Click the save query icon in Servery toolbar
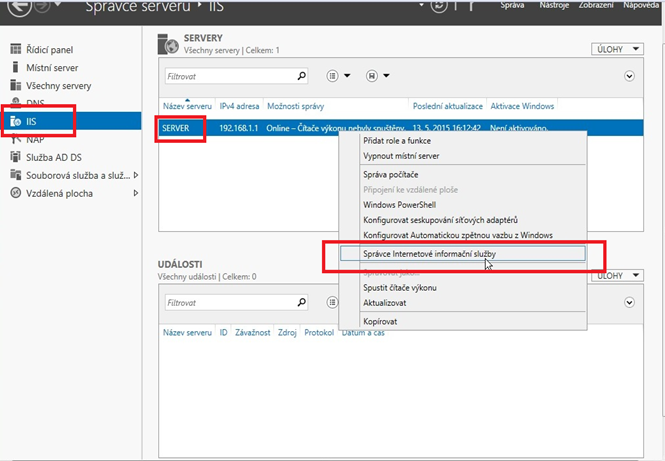The height and width of the screenshot is (461, 665). pos(372,76)
